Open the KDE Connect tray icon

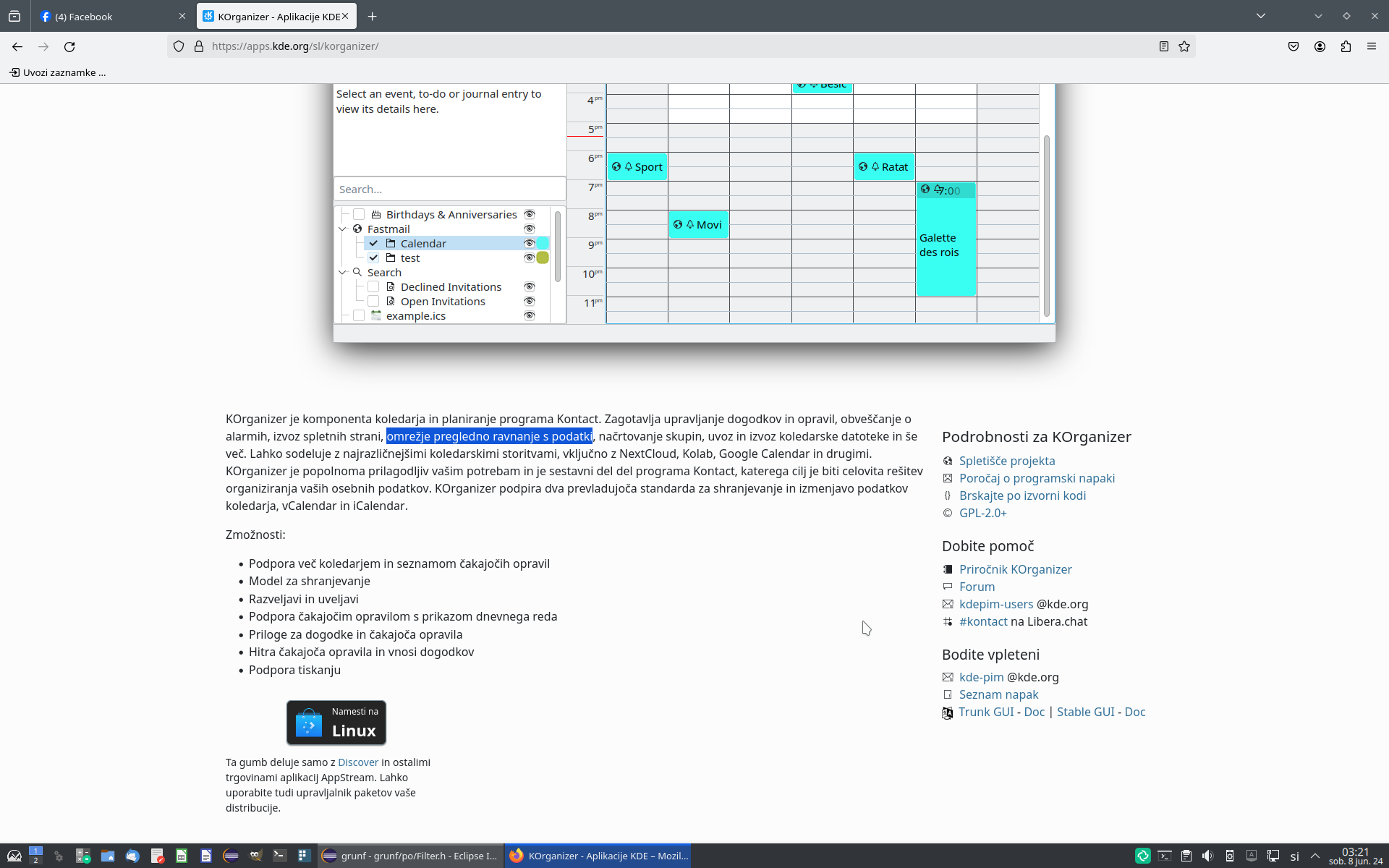click(x=1229, y=856)
